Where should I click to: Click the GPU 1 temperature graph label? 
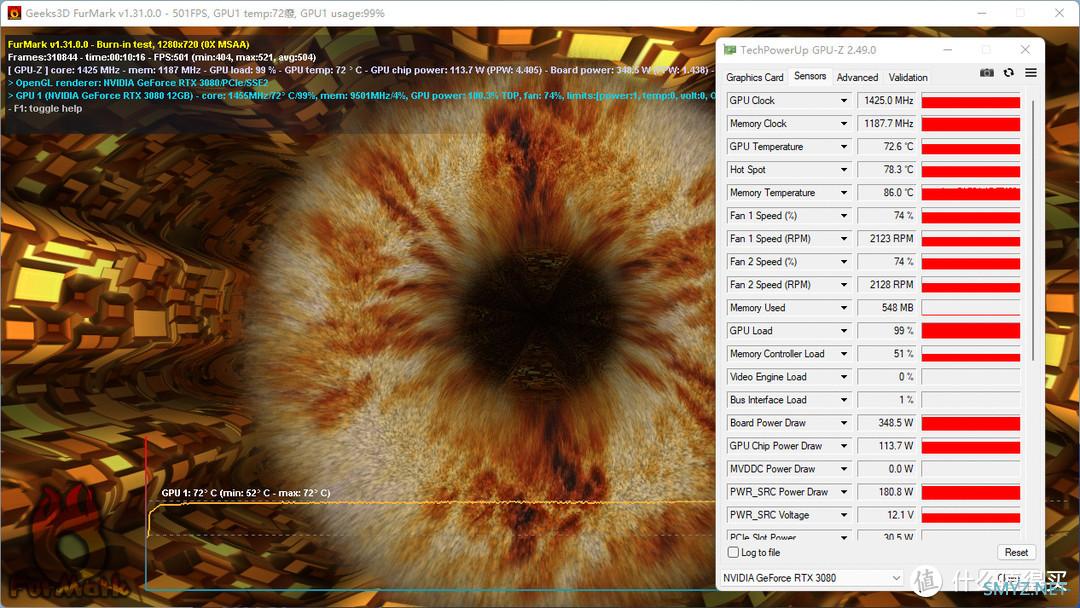tap(246, 493)
